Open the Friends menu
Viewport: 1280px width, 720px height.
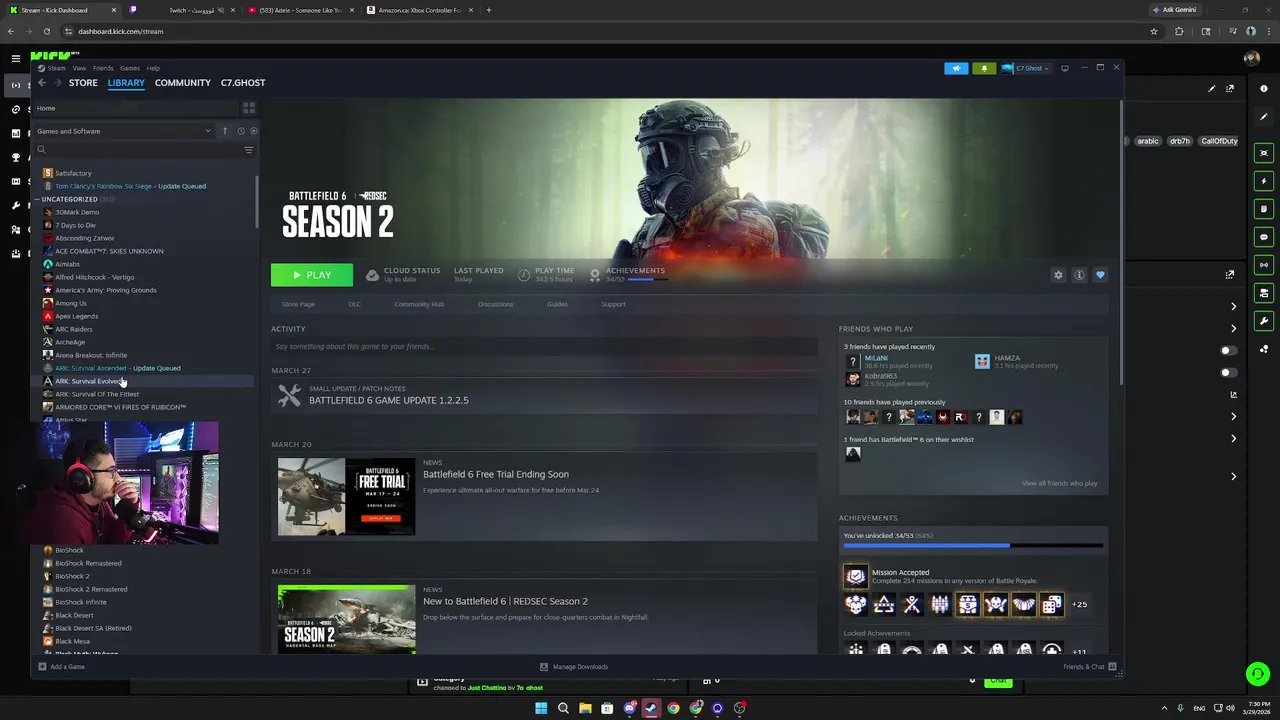click(x=103, y=68)
